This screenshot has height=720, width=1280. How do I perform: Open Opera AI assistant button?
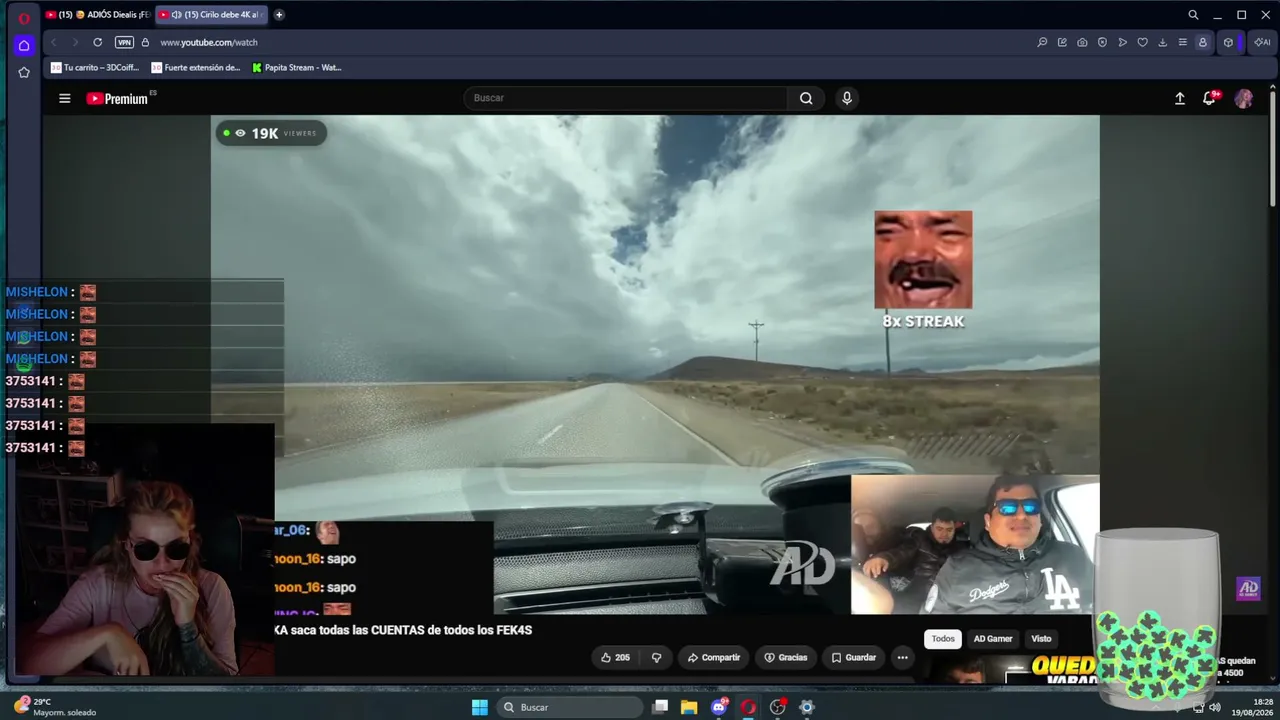(x=1262, y=42)
